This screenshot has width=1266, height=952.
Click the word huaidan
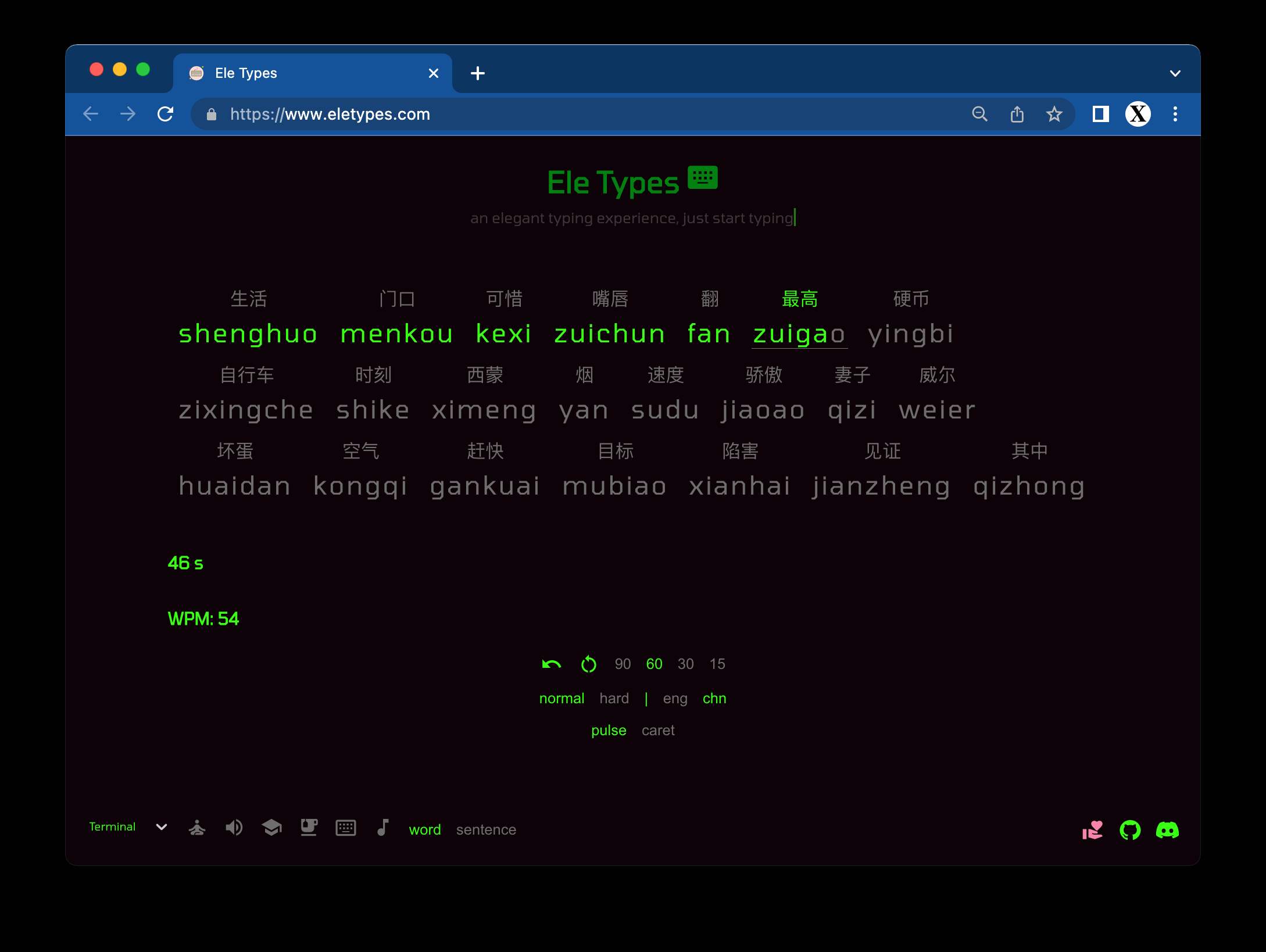pos(234,486)
